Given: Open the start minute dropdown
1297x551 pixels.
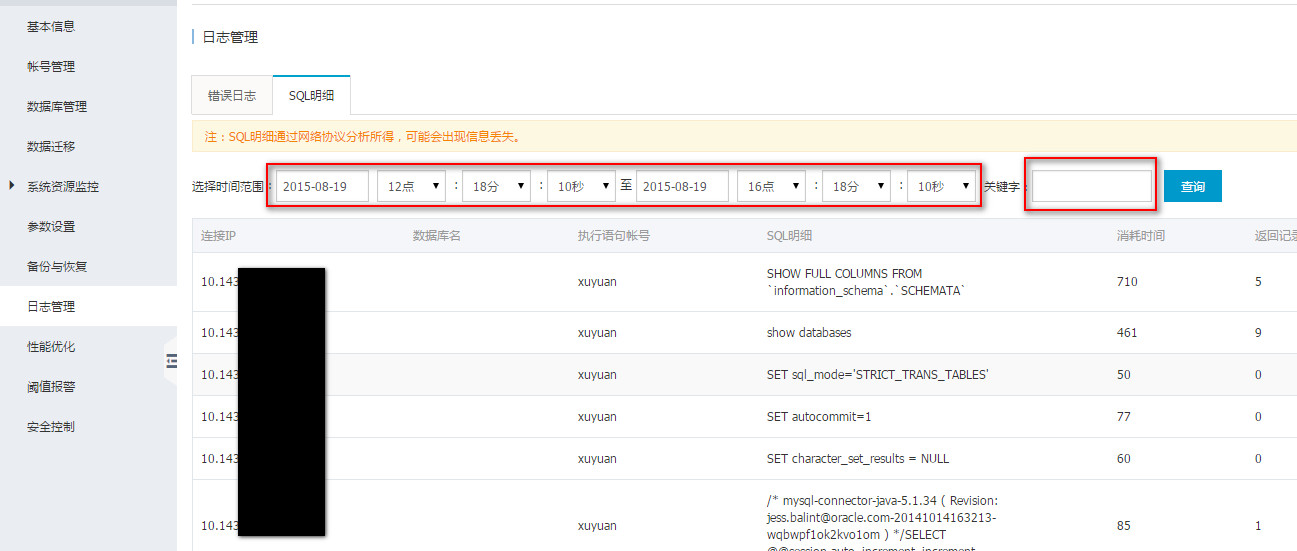Looking at the screenshot, I should click(496, 186).
